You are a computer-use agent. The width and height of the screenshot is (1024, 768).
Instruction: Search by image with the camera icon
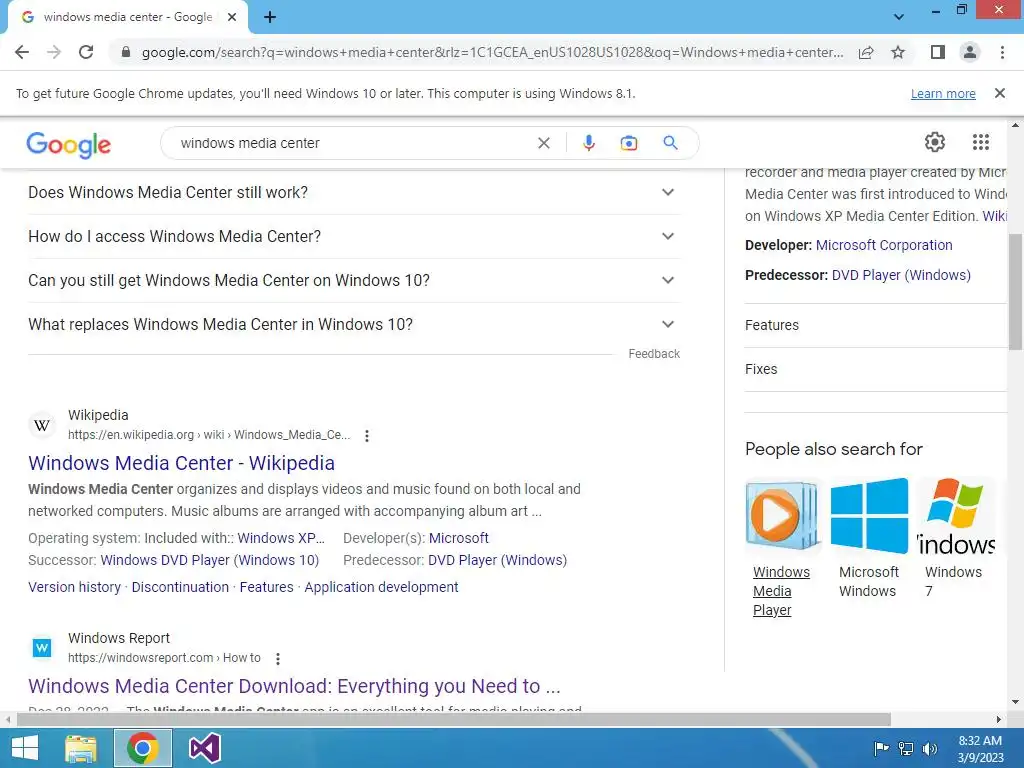click(x=629, y=143)
